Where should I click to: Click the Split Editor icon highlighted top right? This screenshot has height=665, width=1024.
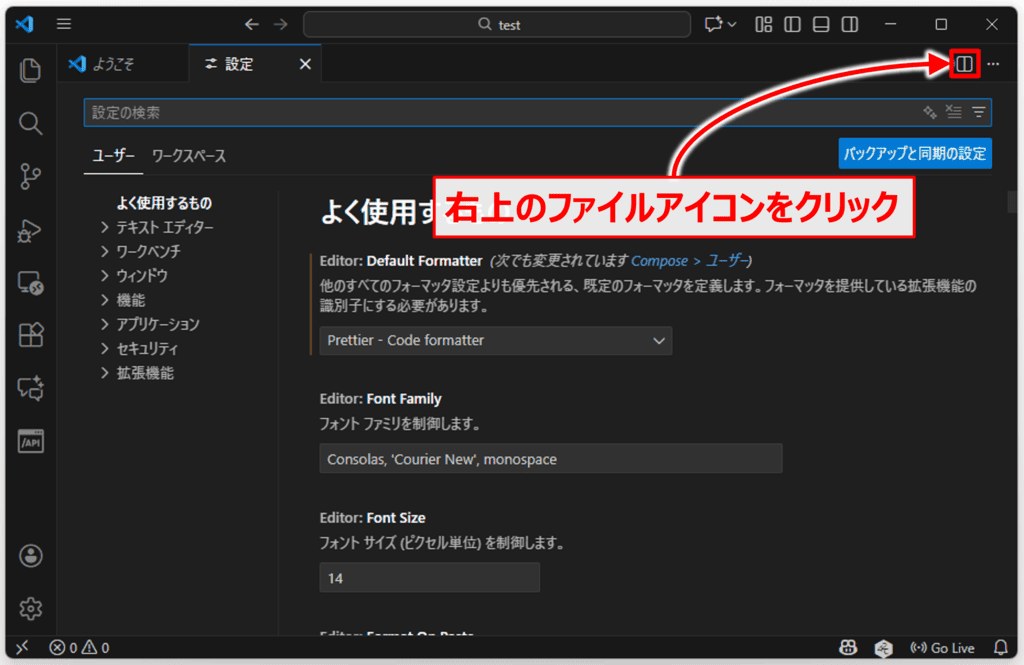pos(963,63)
